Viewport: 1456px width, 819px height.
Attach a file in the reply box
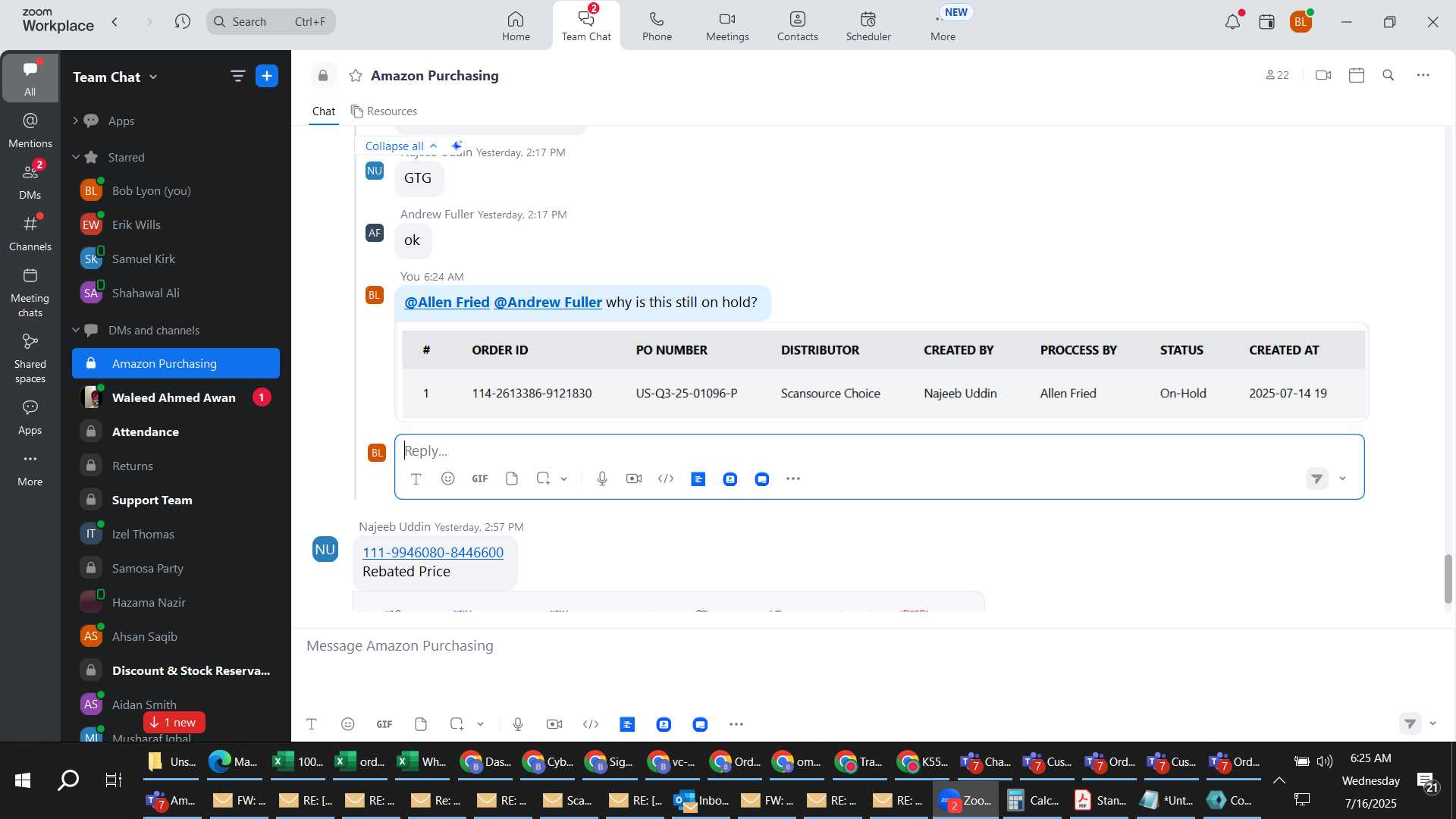tap(512, 479)
